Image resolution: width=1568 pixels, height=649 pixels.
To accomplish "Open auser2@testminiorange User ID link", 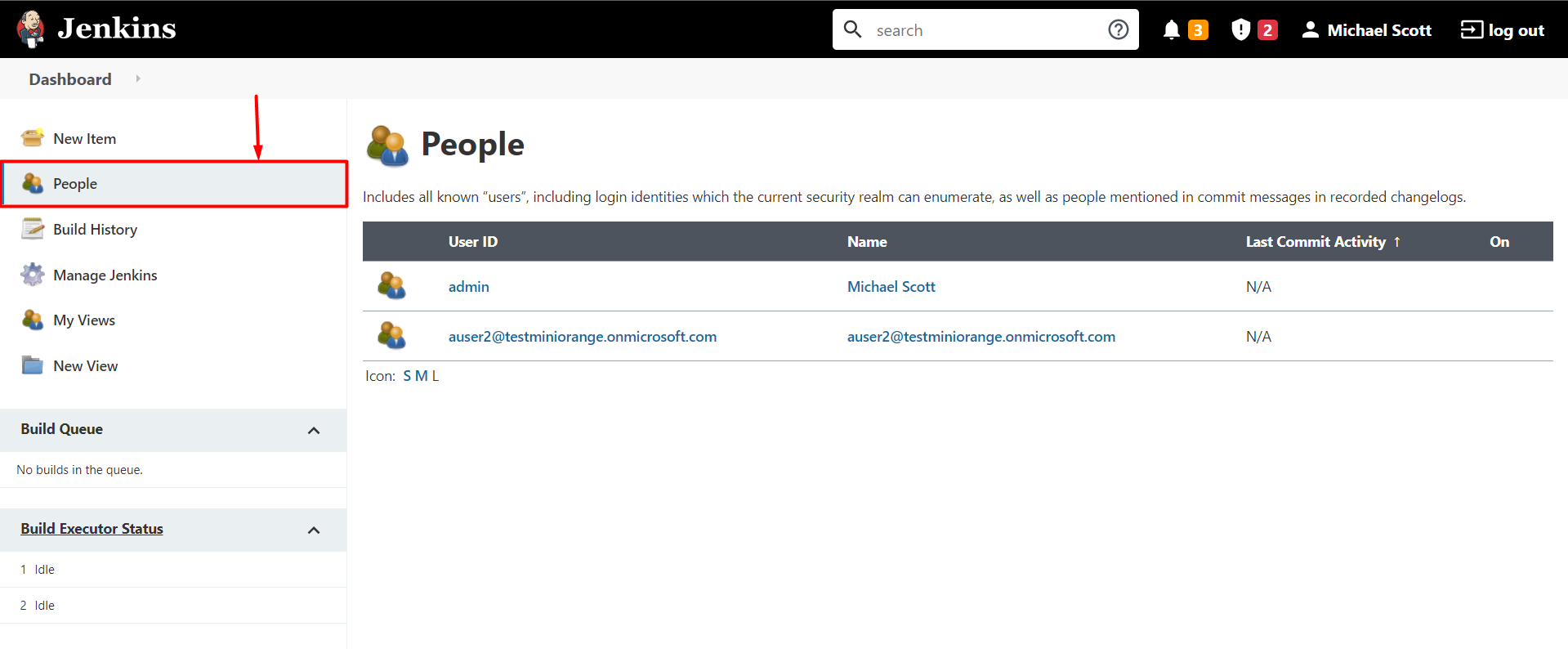I will 583,337.
